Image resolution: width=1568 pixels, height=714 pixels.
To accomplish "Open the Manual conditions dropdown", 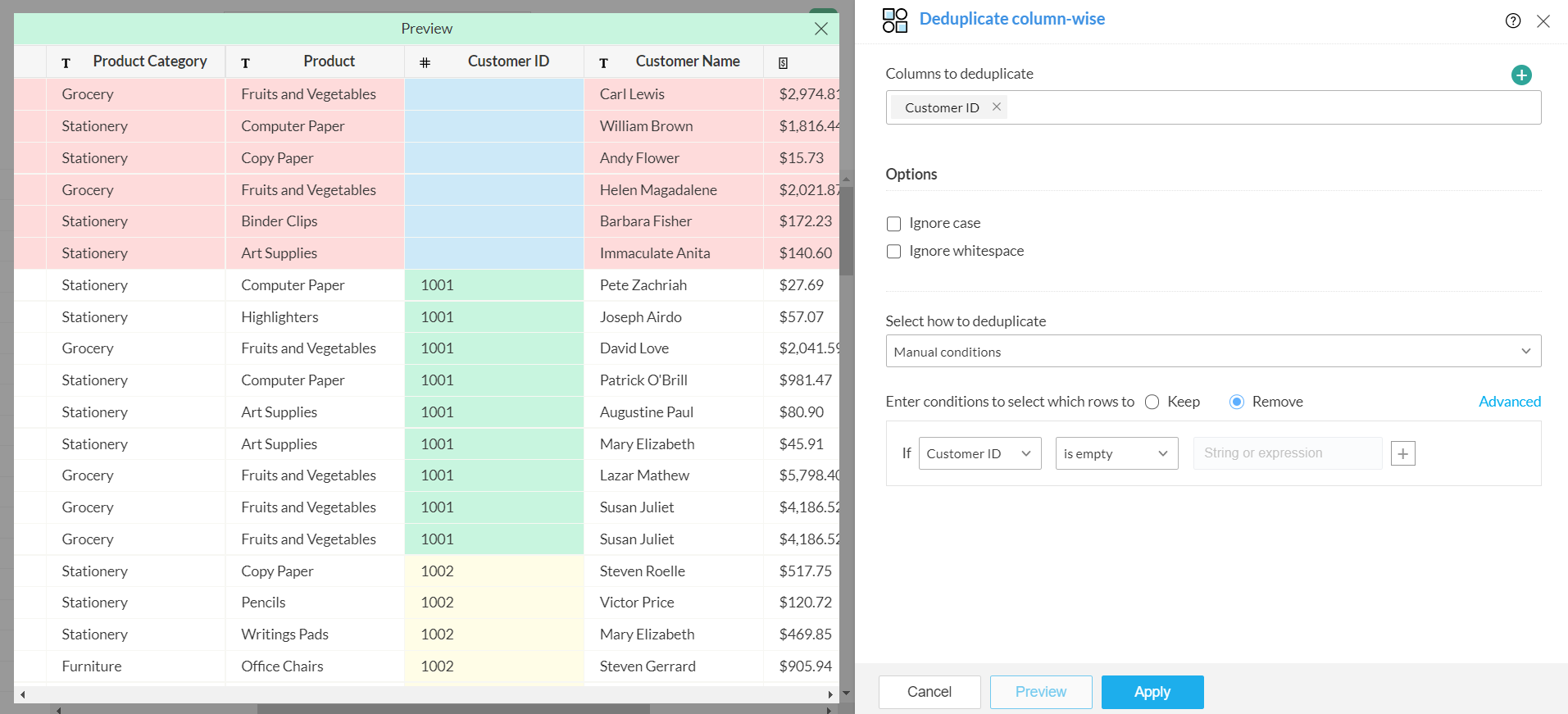I will point(1212,352).
